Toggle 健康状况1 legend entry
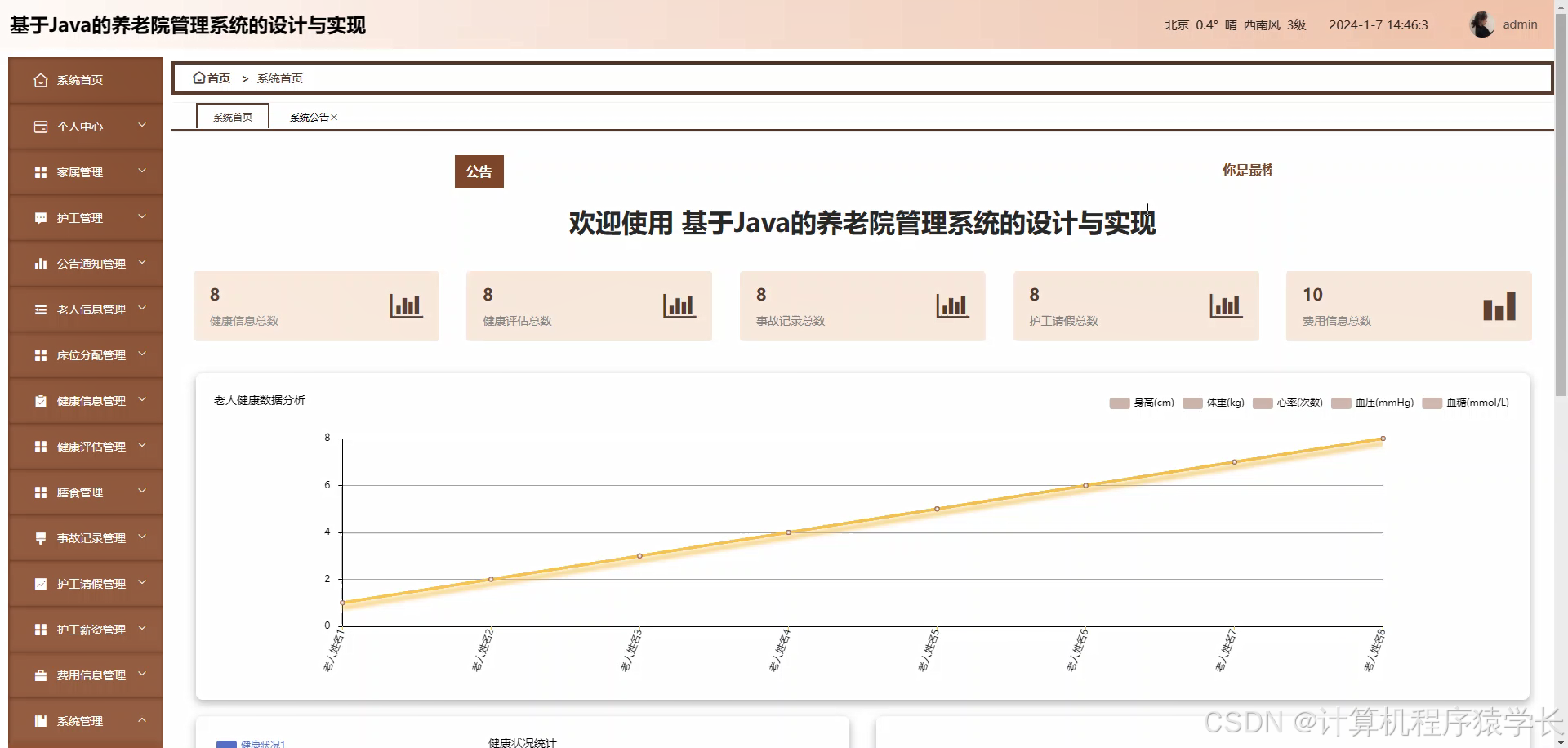The image size is (1568, 748). coord(251,743)
